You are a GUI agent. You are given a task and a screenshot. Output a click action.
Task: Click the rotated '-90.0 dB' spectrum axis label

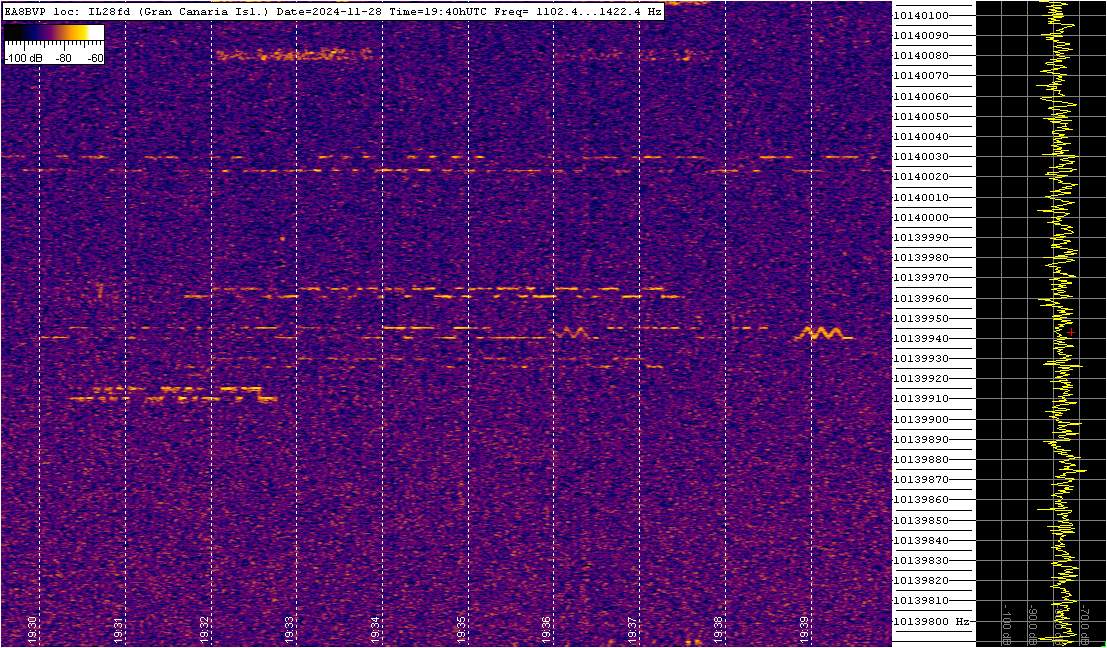(x=1031, y=625)
